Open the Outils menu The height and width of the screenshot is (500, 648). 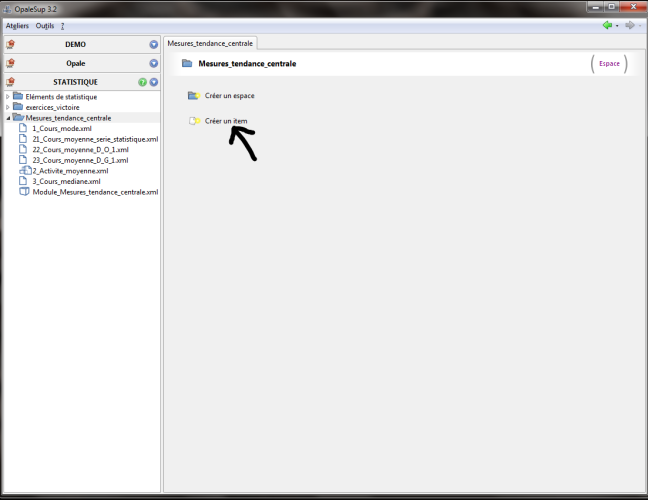click(x=45, y=26)
